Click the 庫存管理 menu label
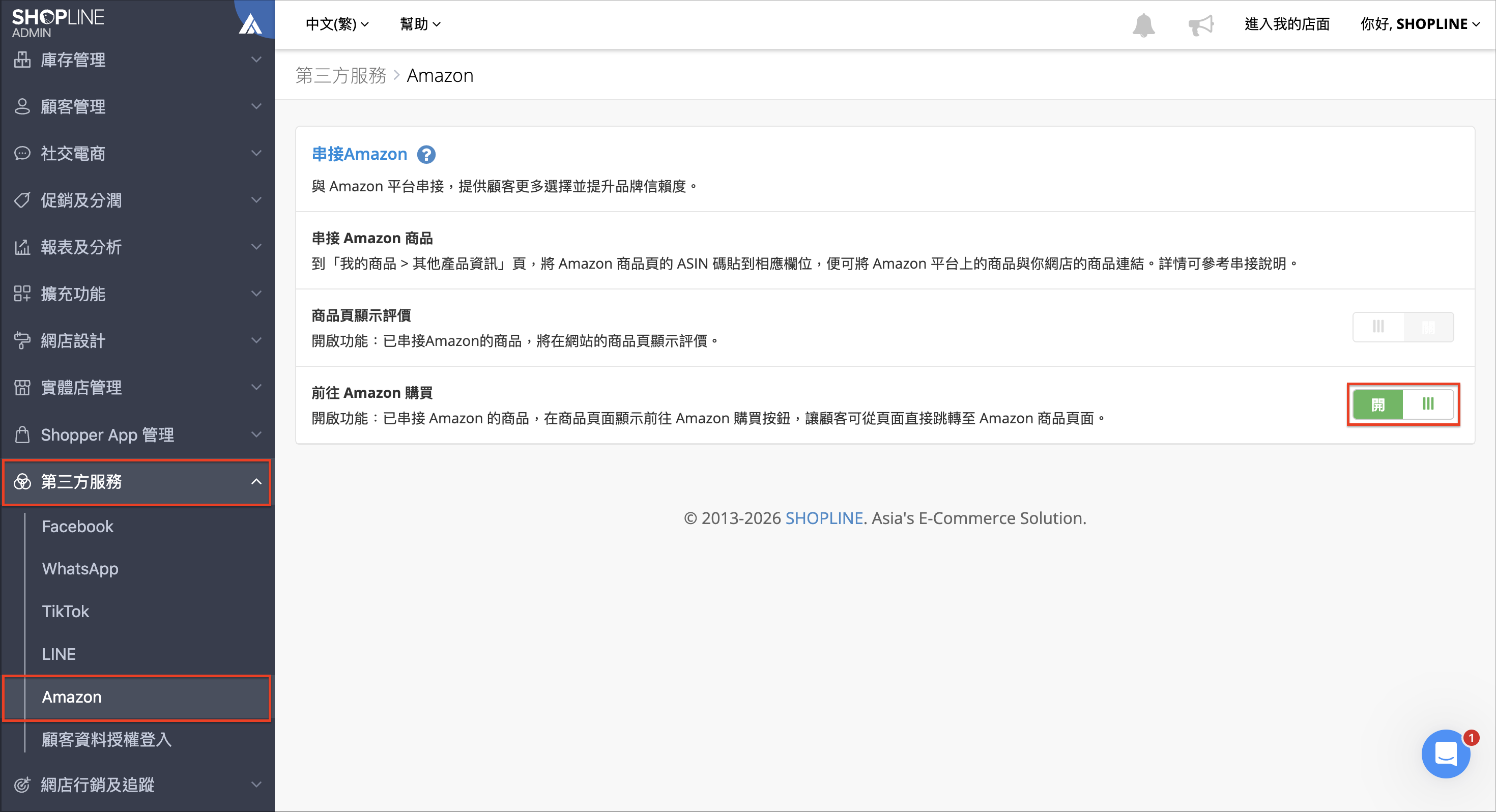 (x=73, y=60)
